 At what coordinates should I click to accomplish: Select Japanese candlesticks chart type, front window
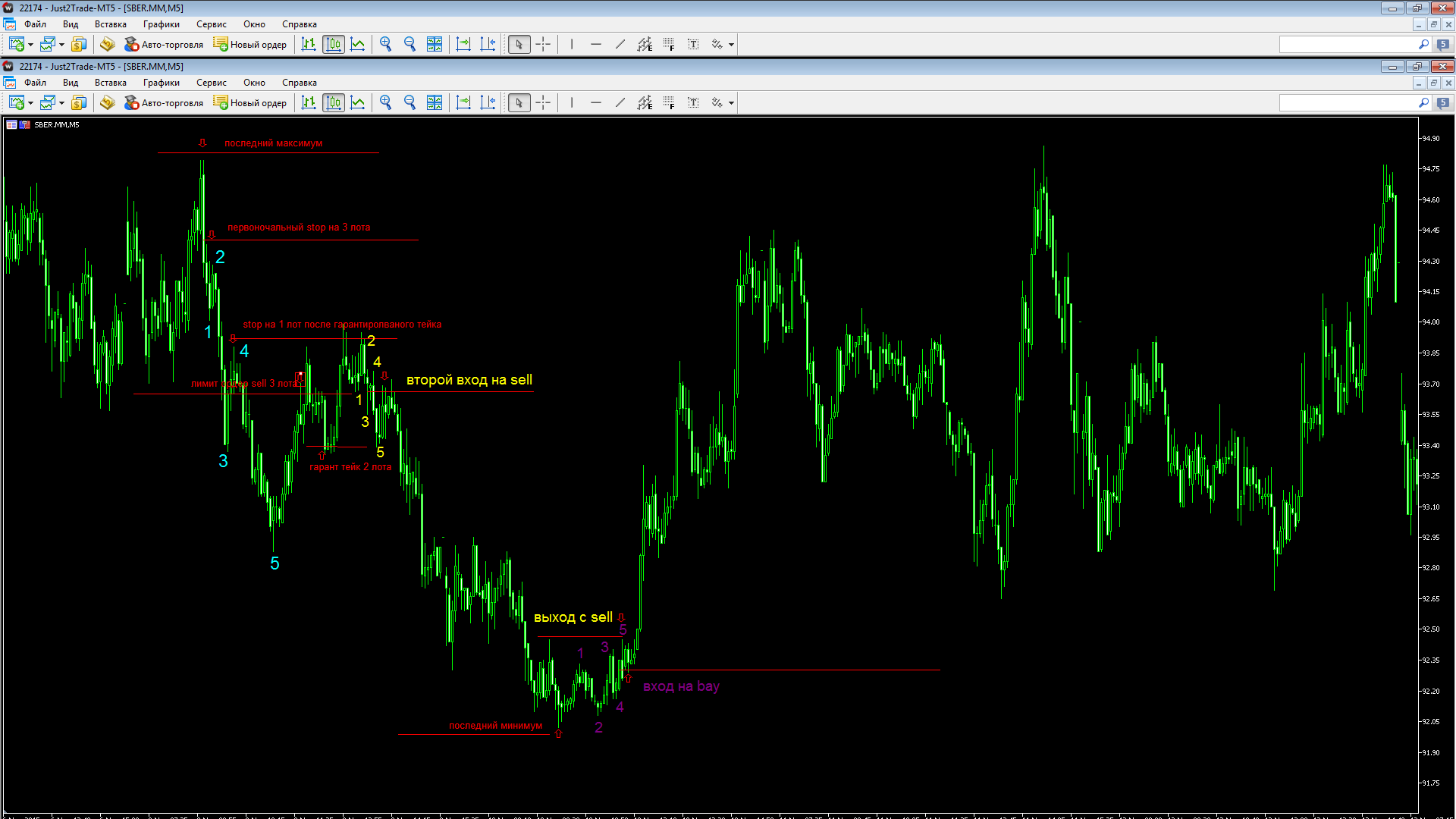[x=334, y=103]
